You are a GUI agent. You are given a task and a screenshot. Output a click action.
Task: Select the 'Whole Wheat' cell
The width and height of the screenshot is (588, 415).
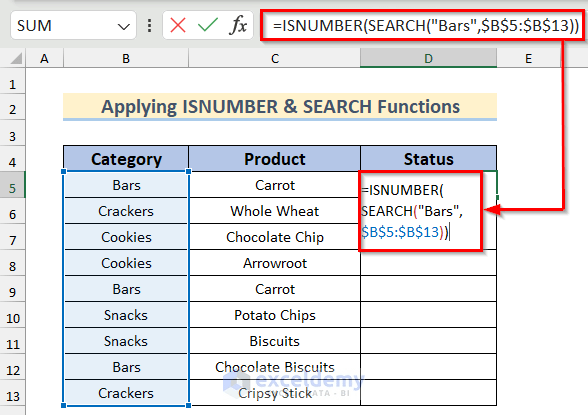275,211
